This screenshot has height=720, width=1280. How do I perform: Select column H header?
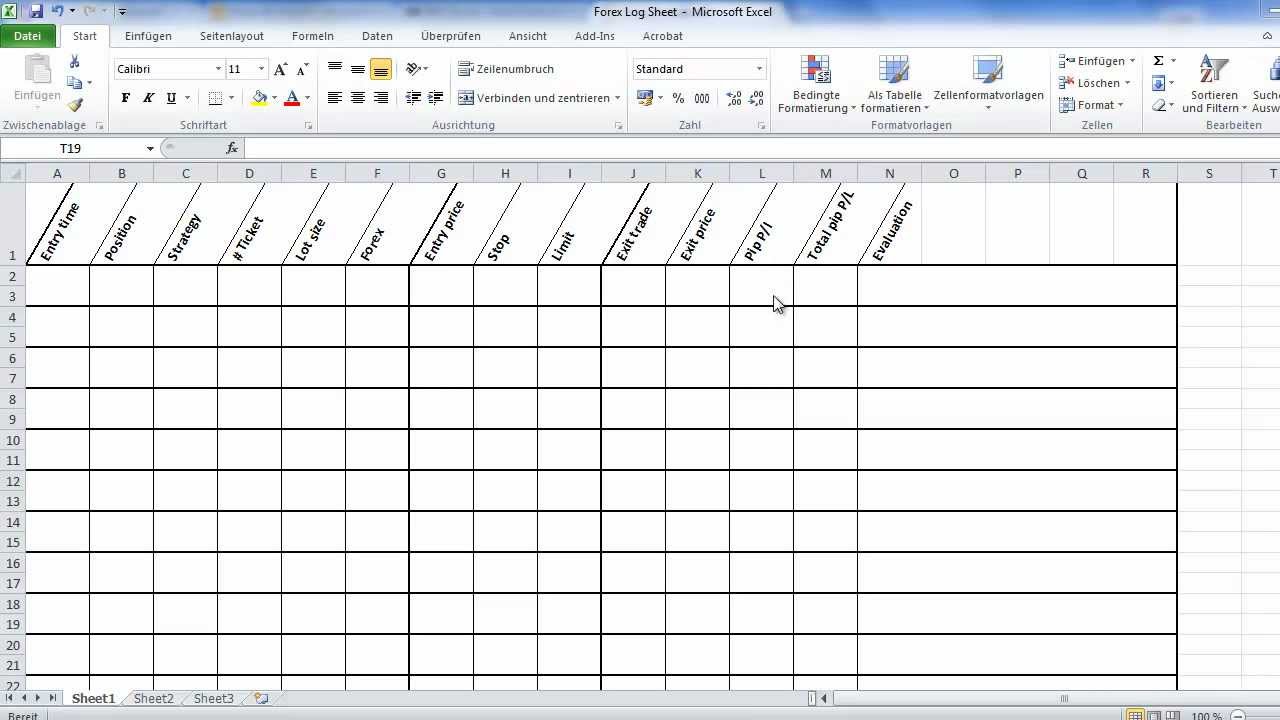click(x=505, y=174)
